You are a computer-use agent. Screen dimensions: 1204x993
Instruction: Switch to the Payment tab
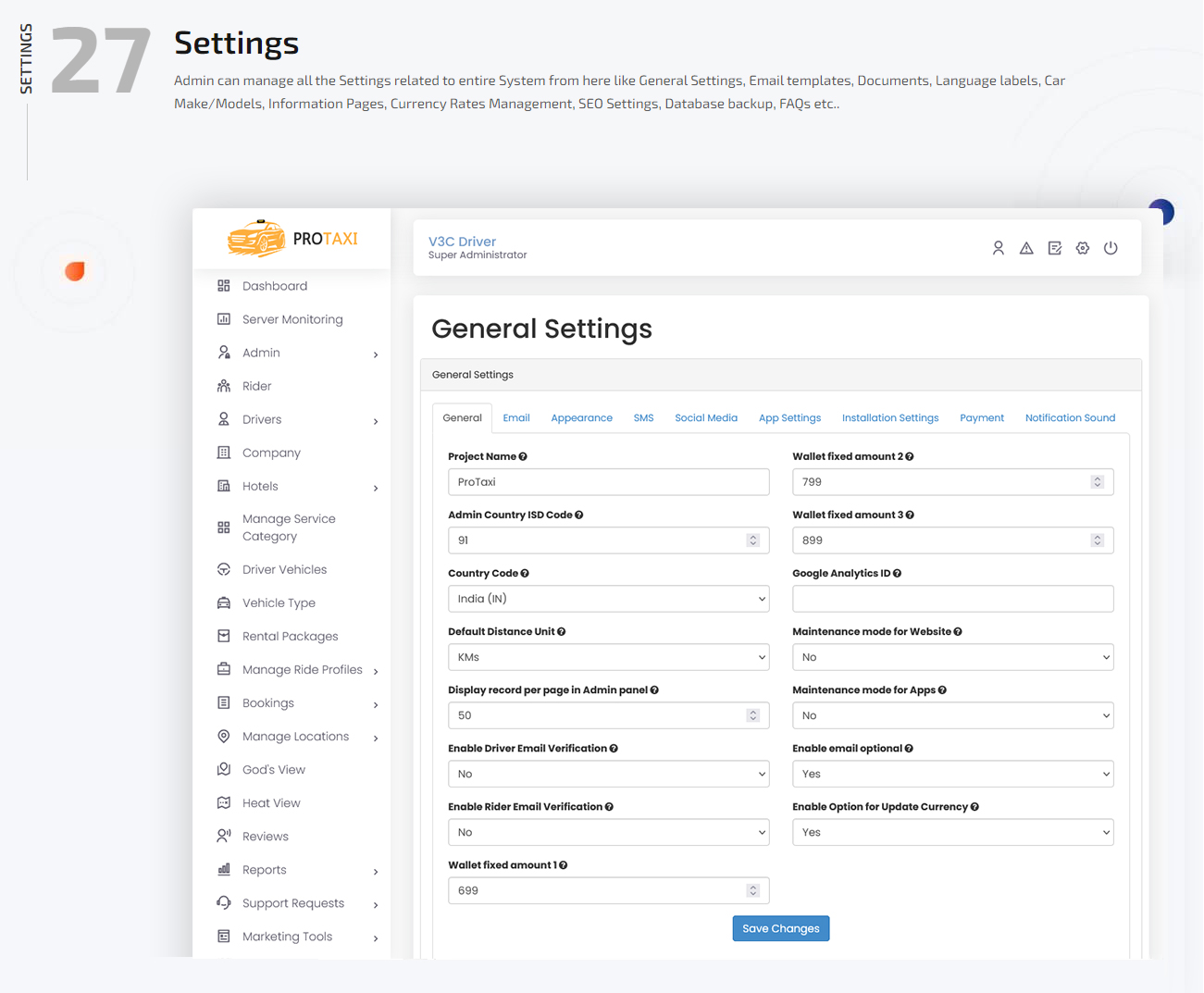[x=982, y=417]
